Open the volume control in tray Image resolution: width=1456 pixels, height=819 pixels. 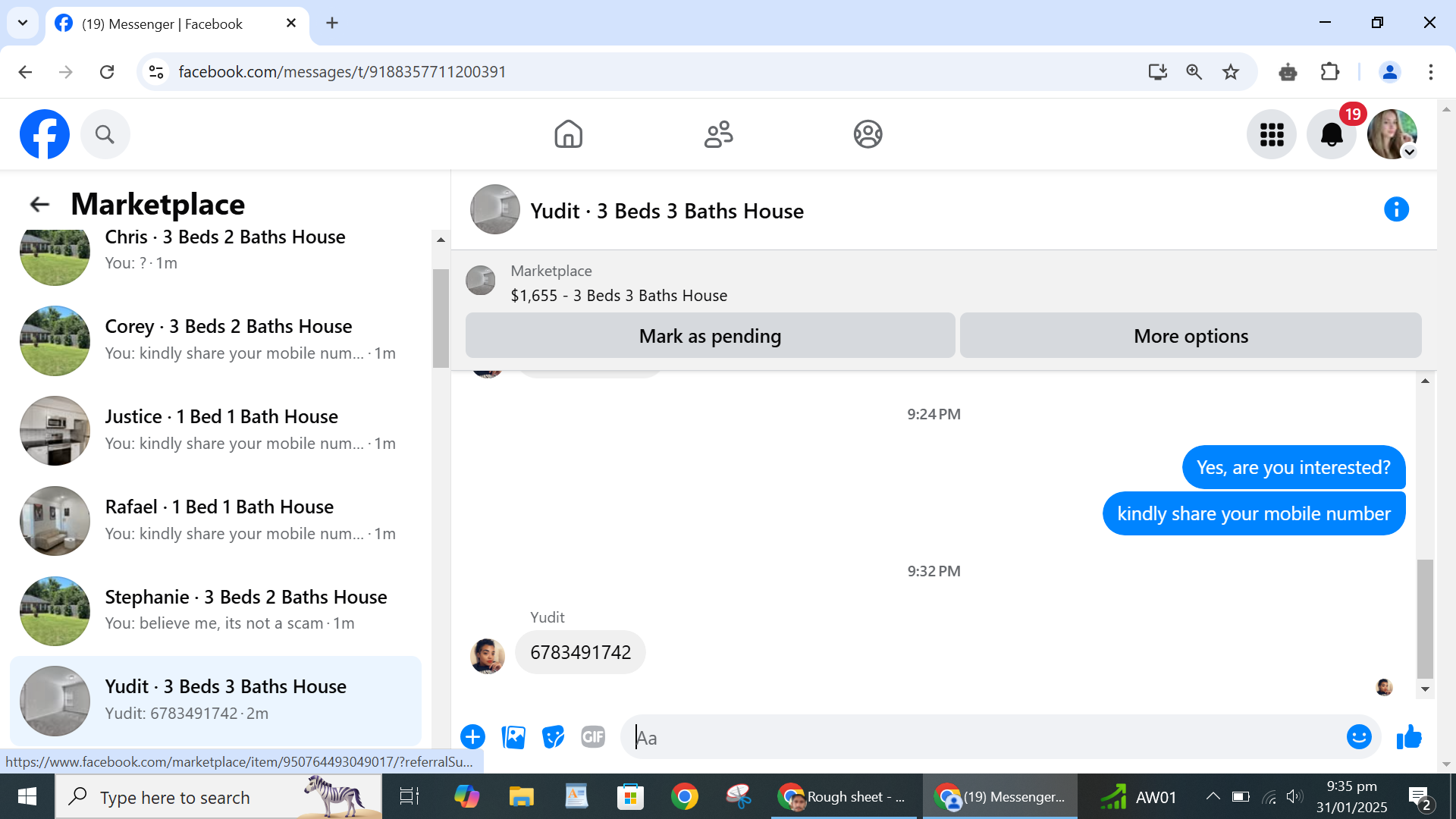click(x=1294, y=796)
